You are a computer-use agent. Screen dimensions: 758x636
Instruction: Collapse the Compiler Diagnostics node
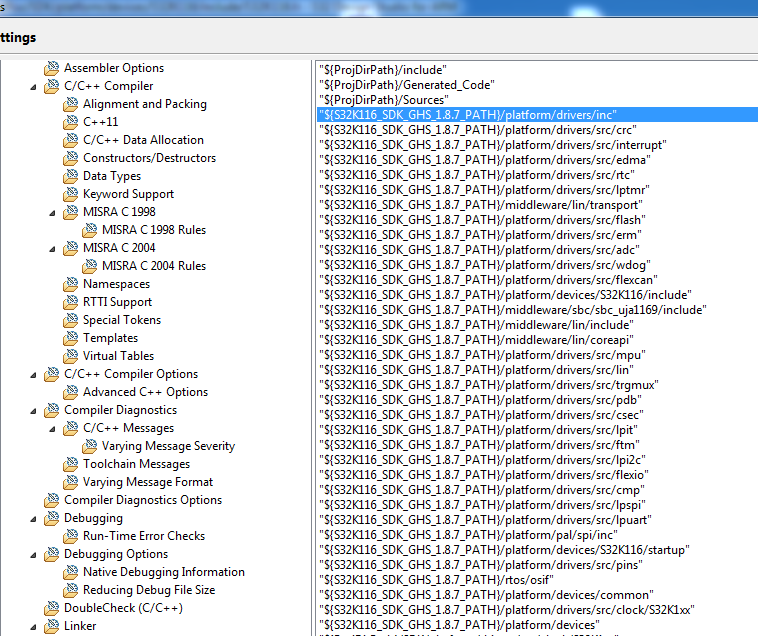click(33, 411)
